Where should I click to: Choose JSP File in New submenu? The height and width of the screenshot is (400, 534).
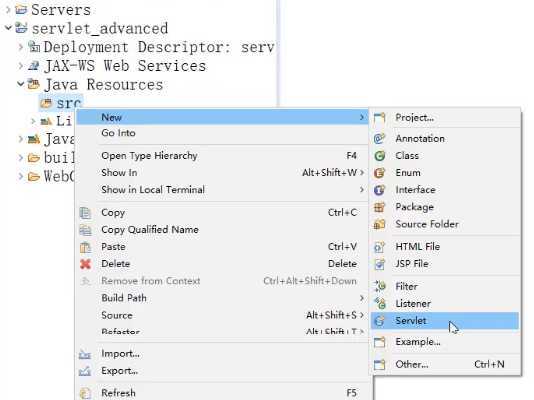click(x=445, y=264)
